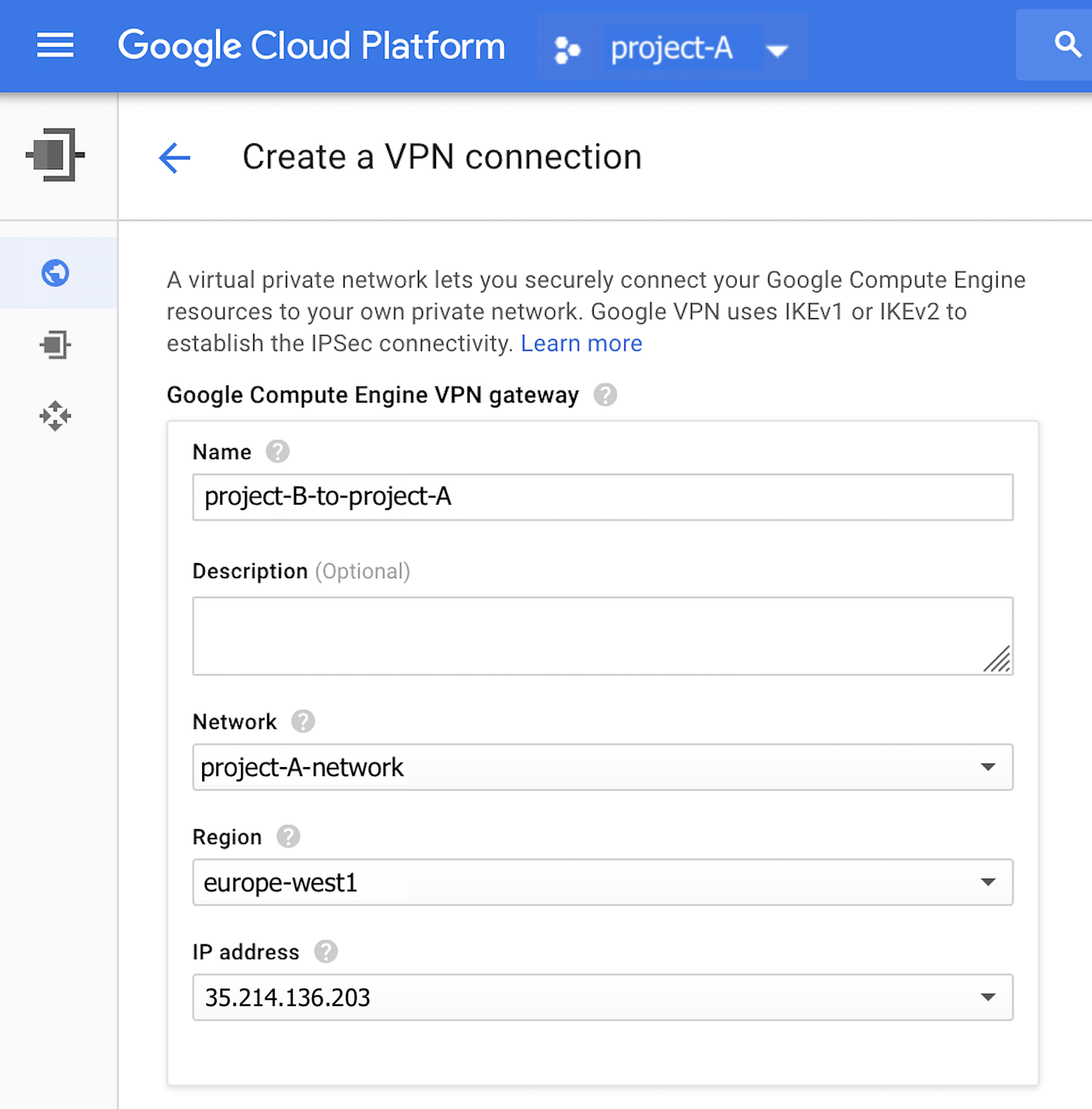The height and width of the screenshot is (1109, 1092).
Task: Click the Description text area
Action: tap(602, 635)
